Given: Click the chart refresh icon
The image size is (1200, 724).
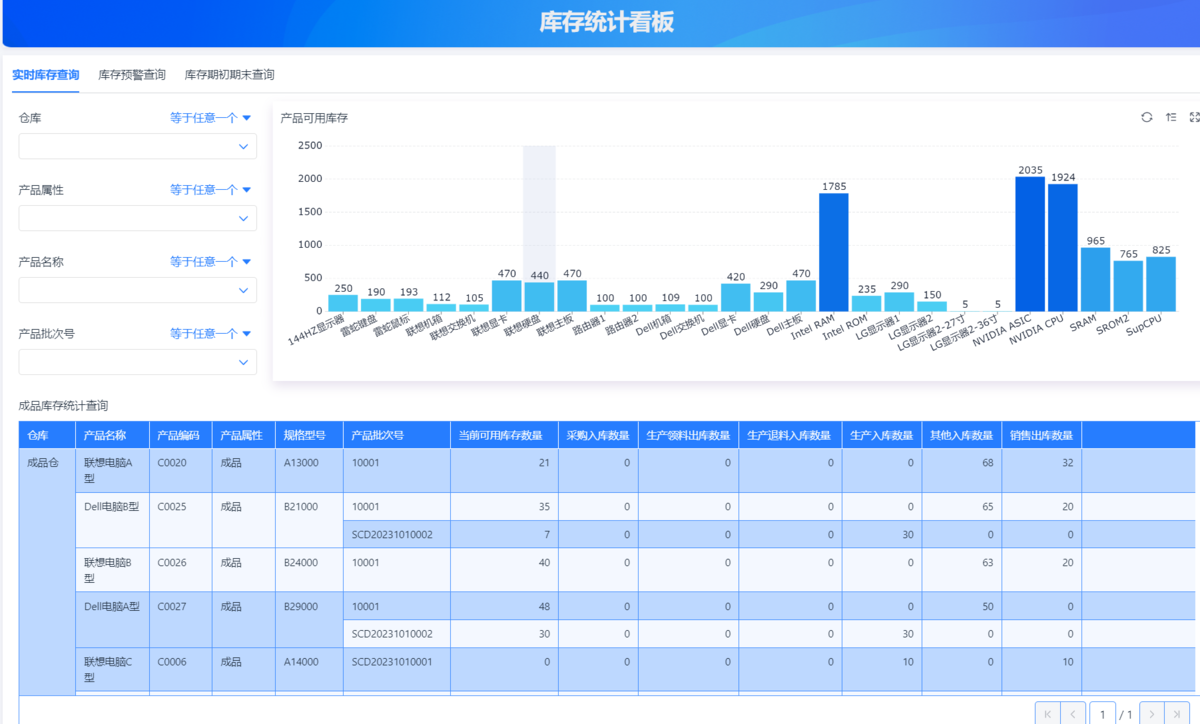Looking at the screenshot, I should tap(1147, 118).
